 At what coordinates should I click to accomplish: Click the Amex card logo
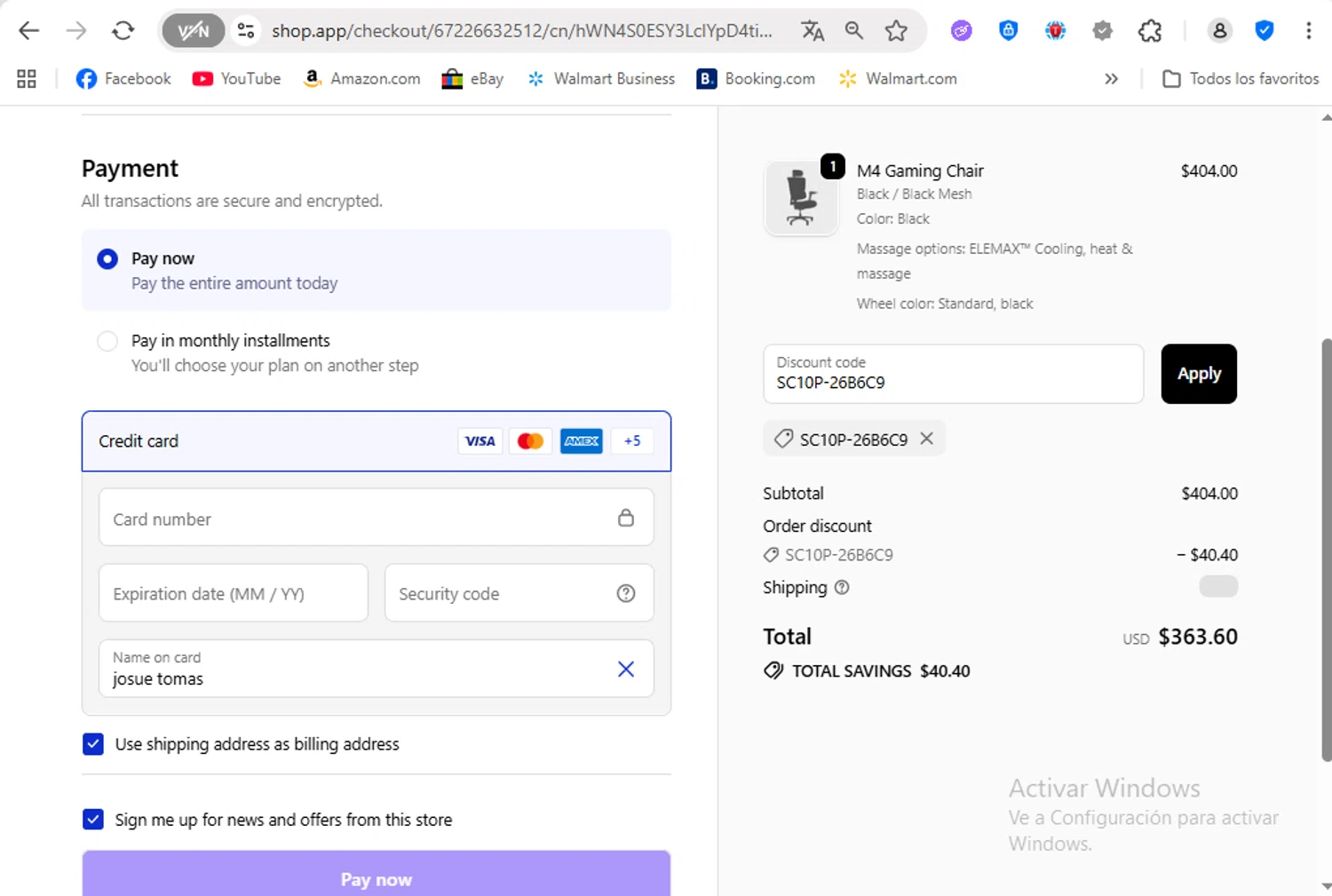[582, 441]
